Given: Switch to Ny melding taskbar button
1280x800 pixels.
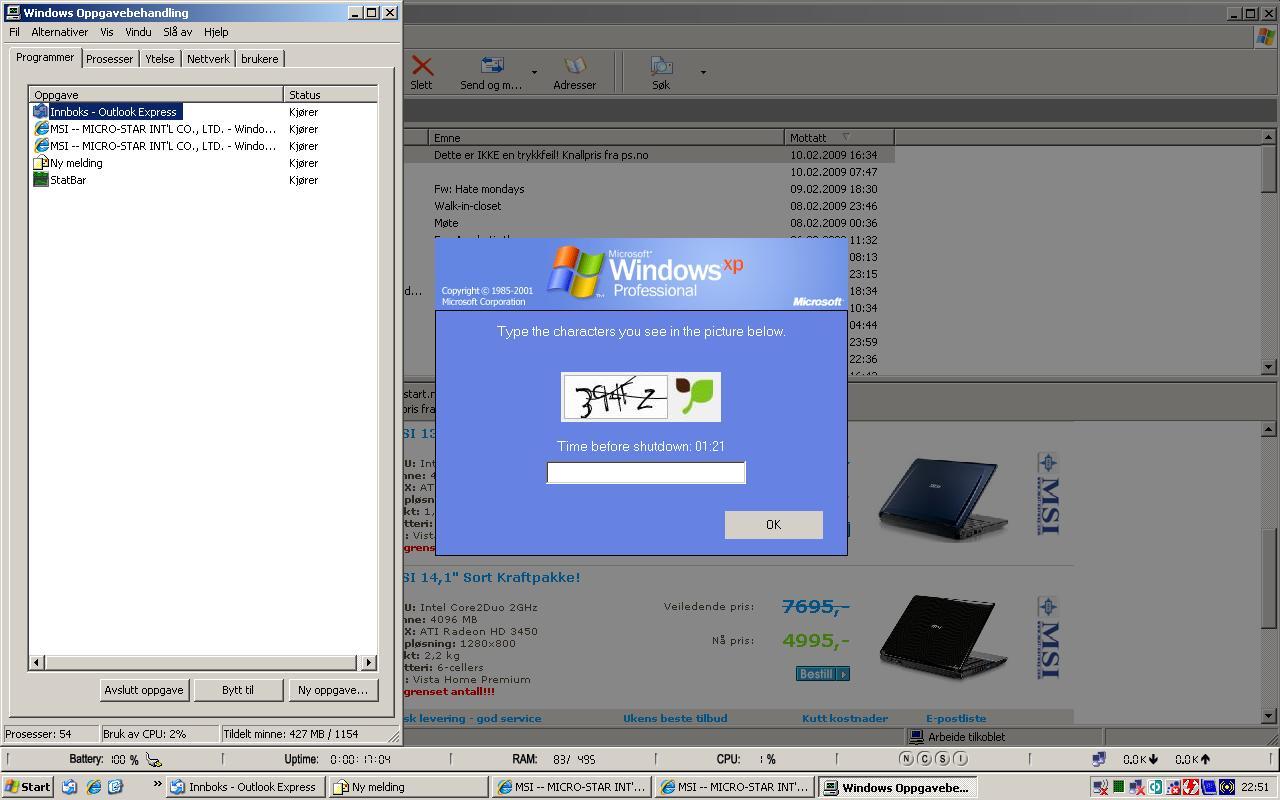Looking at the screenshot, I should [x=409, y=787].
